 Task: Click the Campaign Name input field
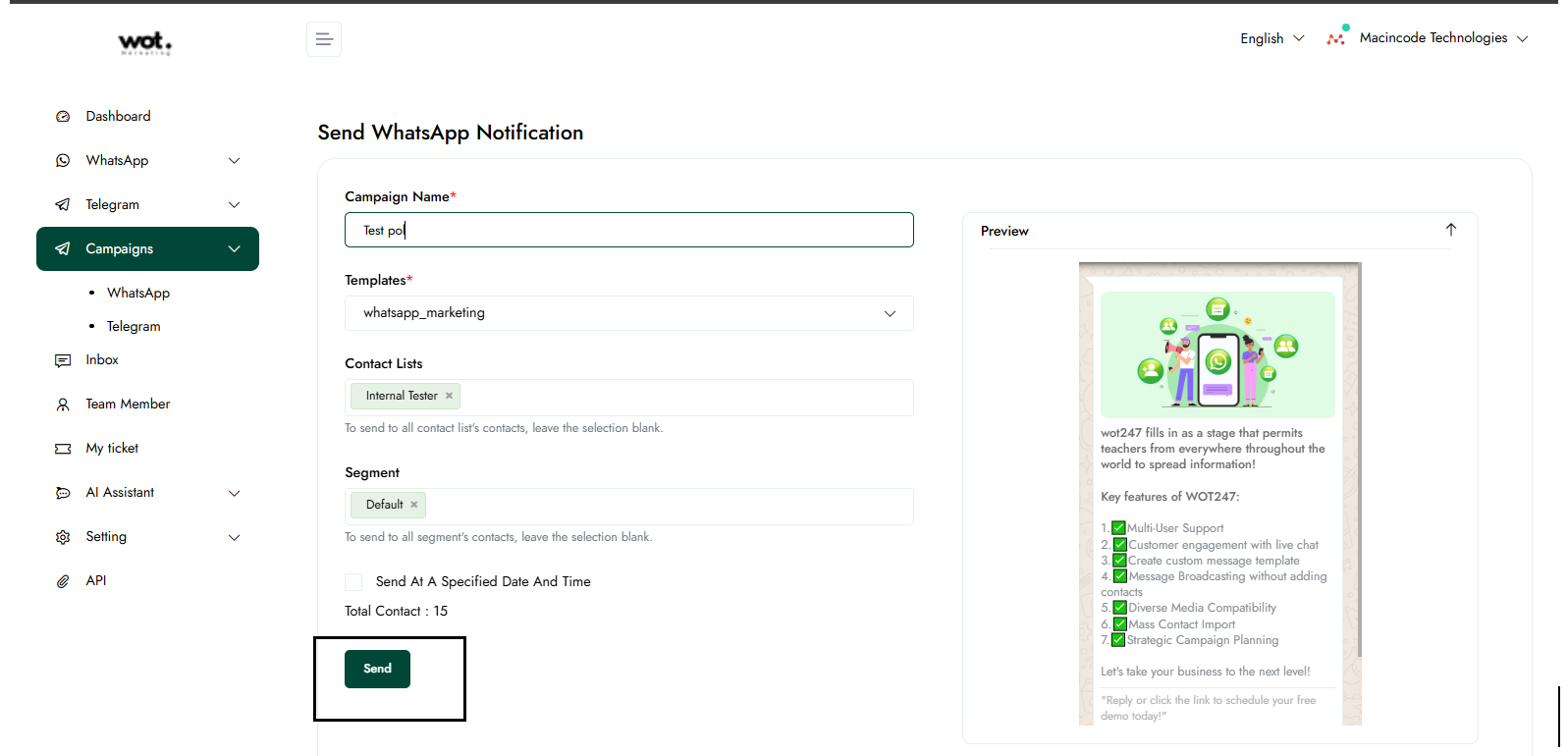click(628, 230)
